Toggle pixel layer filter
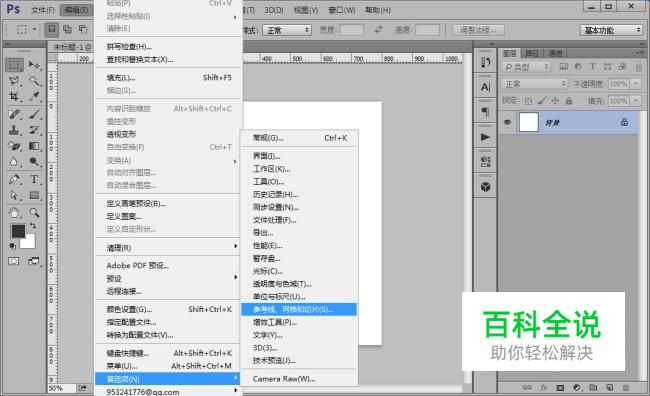This screenshot has width=650, height=396. tap(563, 67)
